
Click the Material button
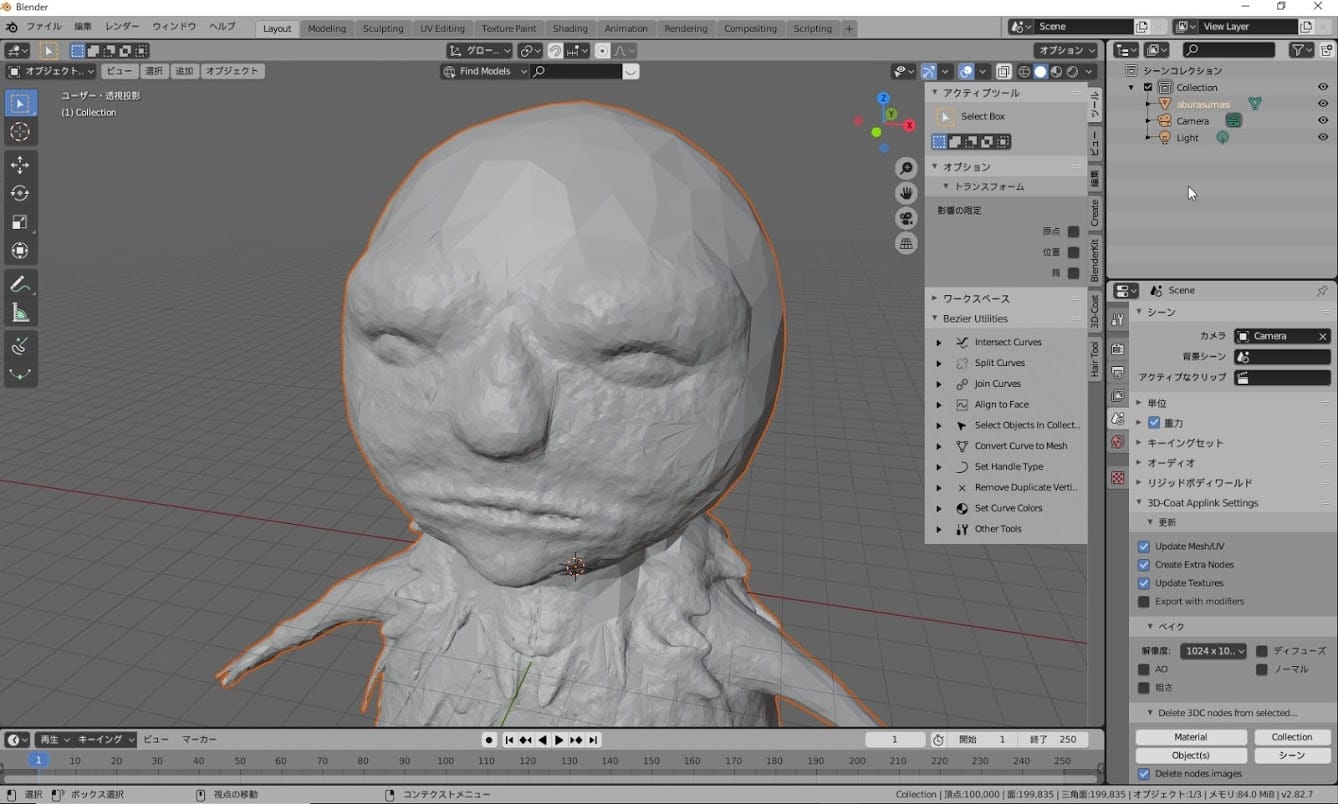click(1190, 737)
